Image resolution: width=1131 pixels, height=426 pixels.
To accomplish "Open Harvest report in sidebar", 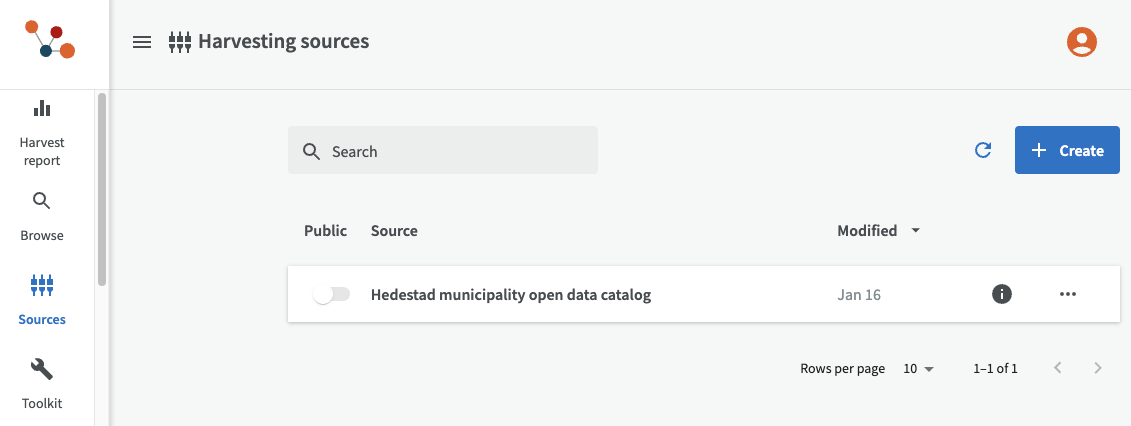I will [x=41, y=132].
